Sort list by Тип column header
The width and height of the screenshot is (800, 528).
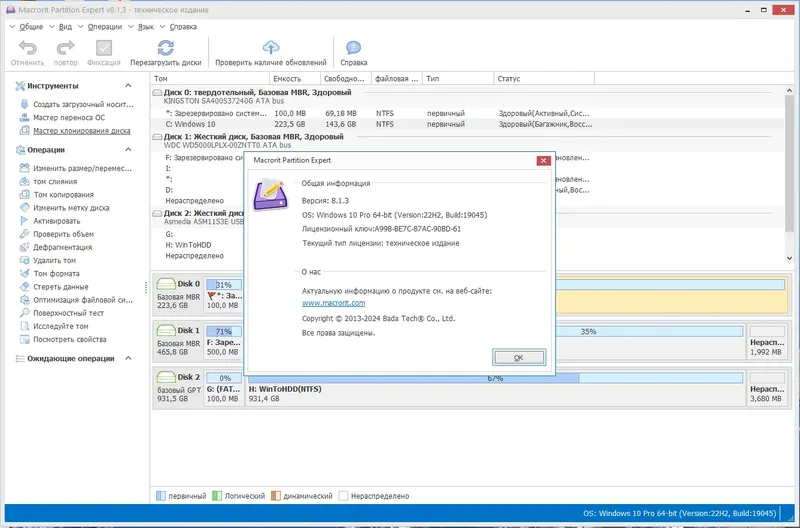pos(458,79)
